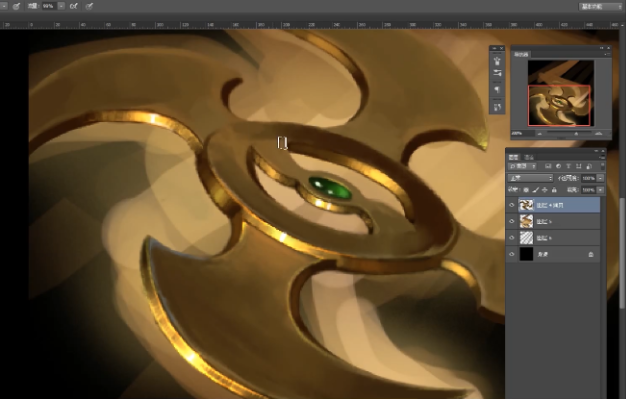This screenshot has height=399, width=626.
Task: Toggle the layer filtering on/off switch
Action: (602, 166)
